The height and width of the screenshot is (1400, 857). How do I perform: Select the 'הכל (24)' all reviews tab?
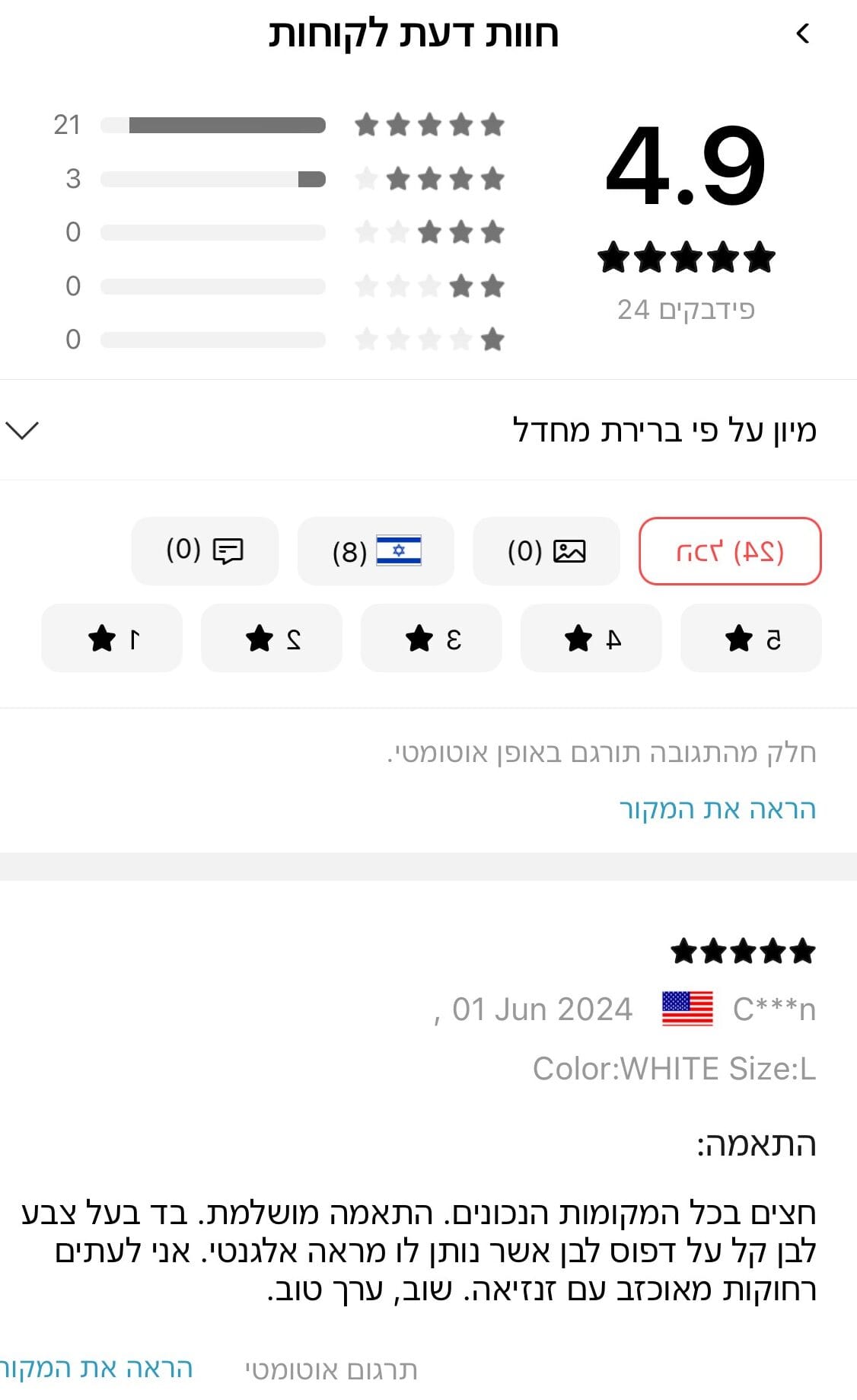[729, 550]
